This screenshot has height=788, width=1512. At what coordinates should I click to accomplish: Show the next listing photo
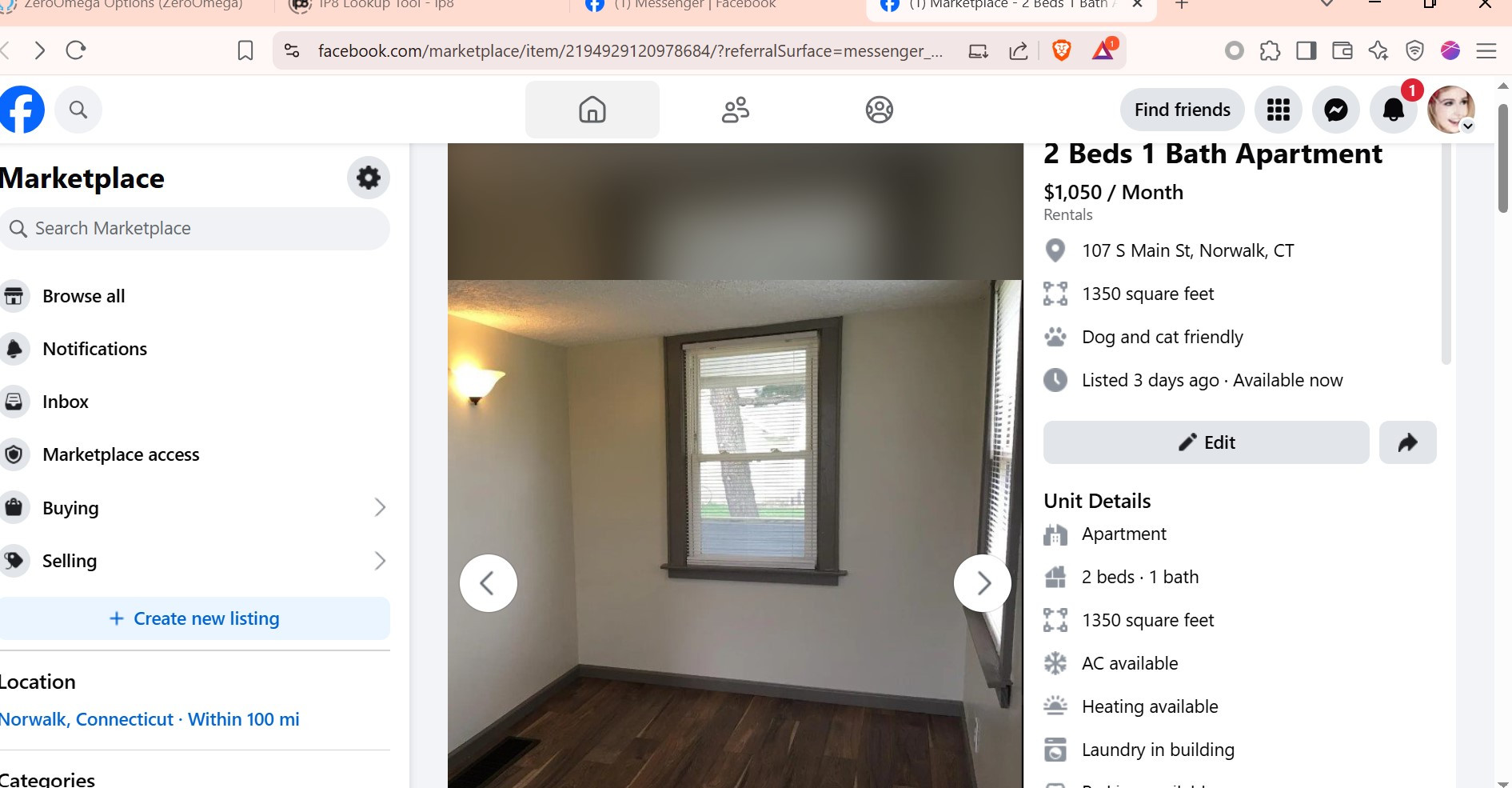point(983,583)
